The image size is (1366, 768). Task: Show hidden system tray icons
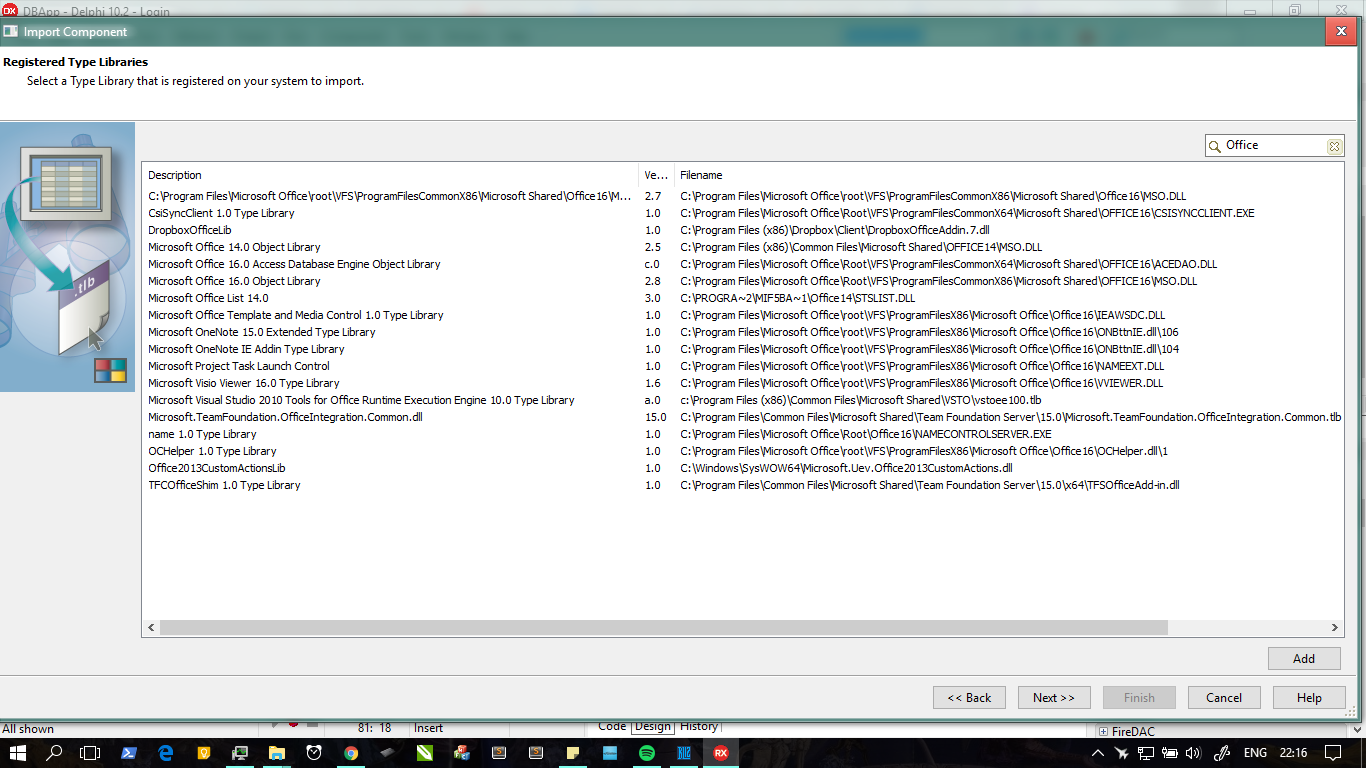[1098, 753]
